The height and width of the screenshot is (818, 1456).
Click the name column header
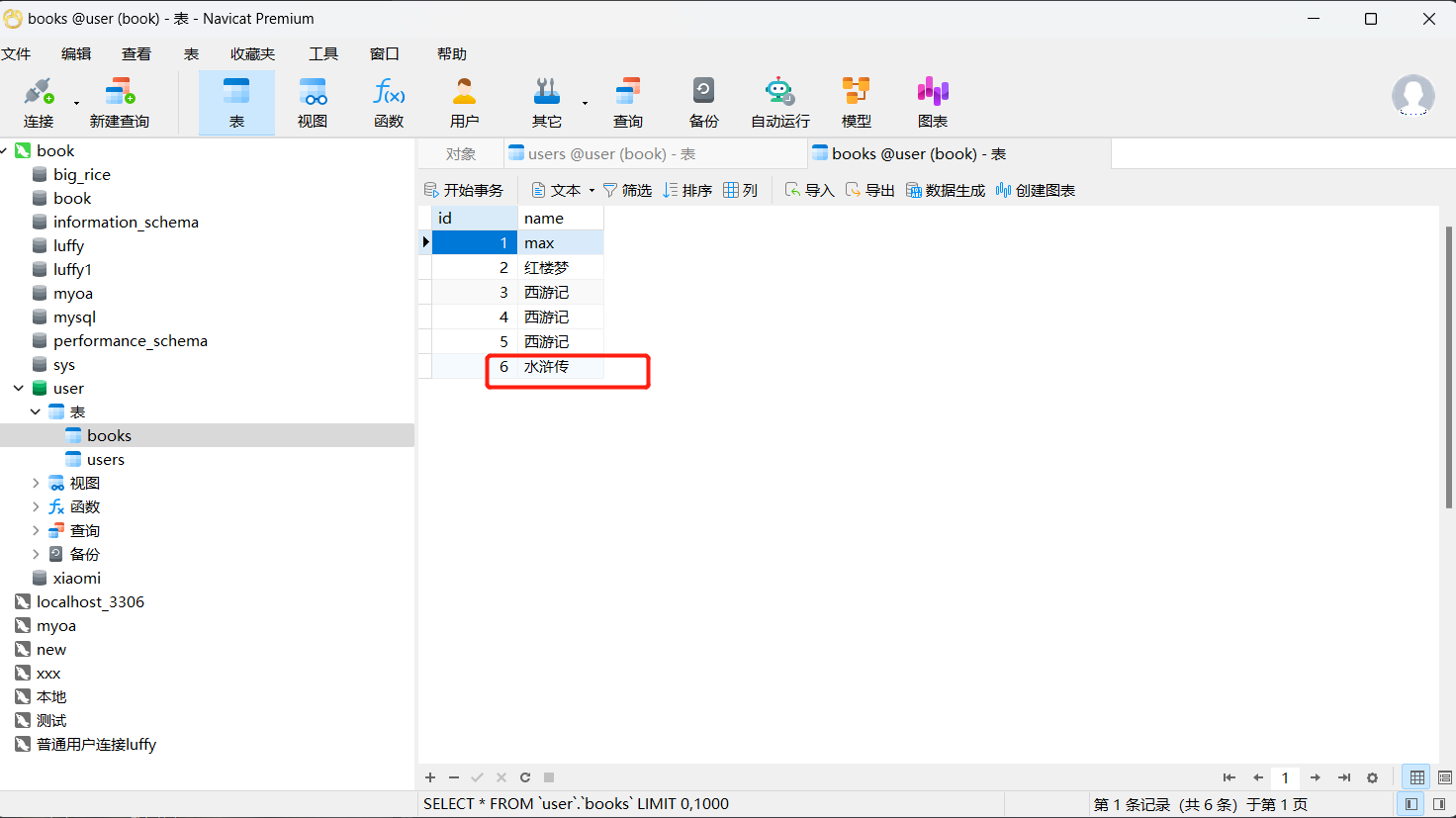(x=560, y=218)
